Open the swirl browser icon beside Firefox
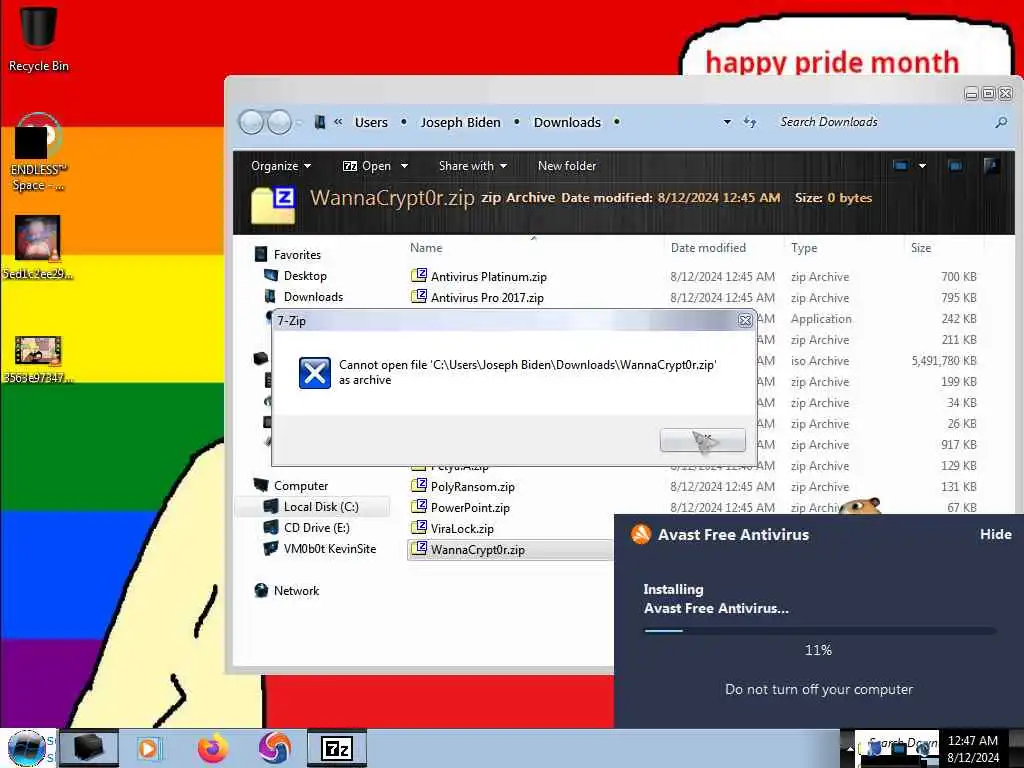Image resolution: width=1024 pixels, height=768 pixels. point(274,748)
